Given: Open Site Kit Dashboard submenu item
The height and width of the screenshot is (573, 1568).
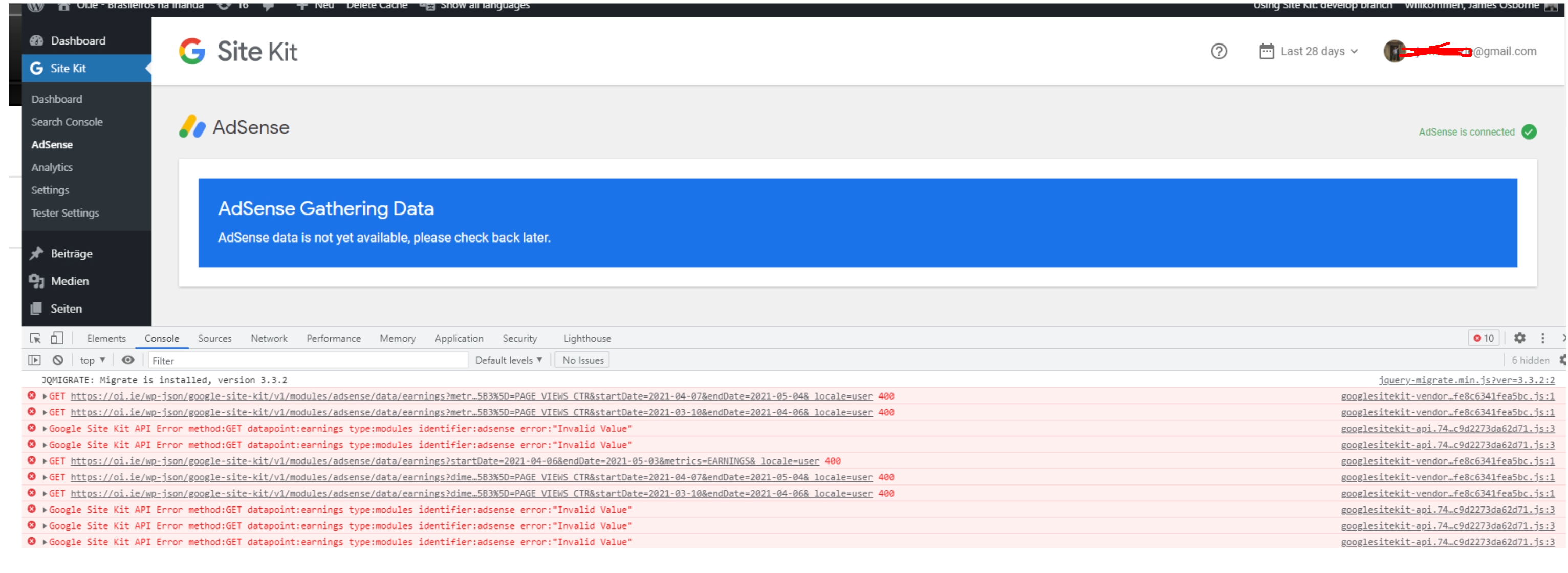Looking at the screenshot, I should tap(57, 99).
